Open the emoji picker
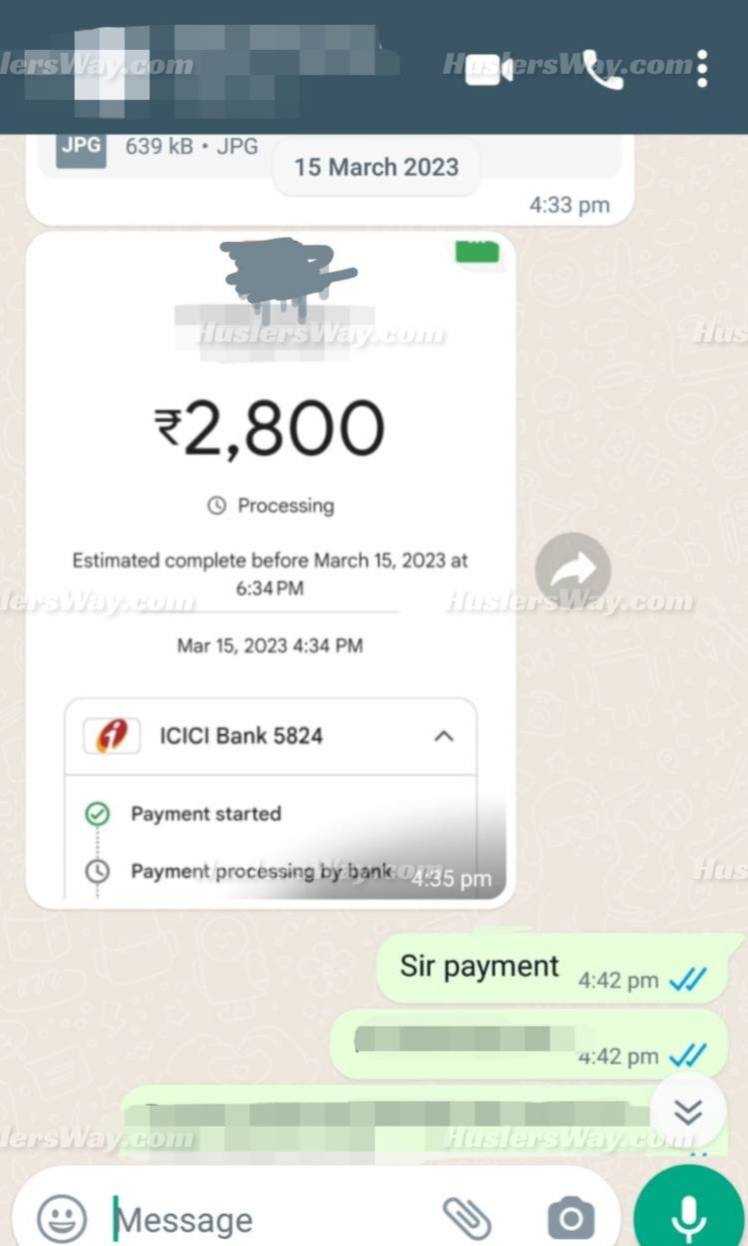 62,1217
